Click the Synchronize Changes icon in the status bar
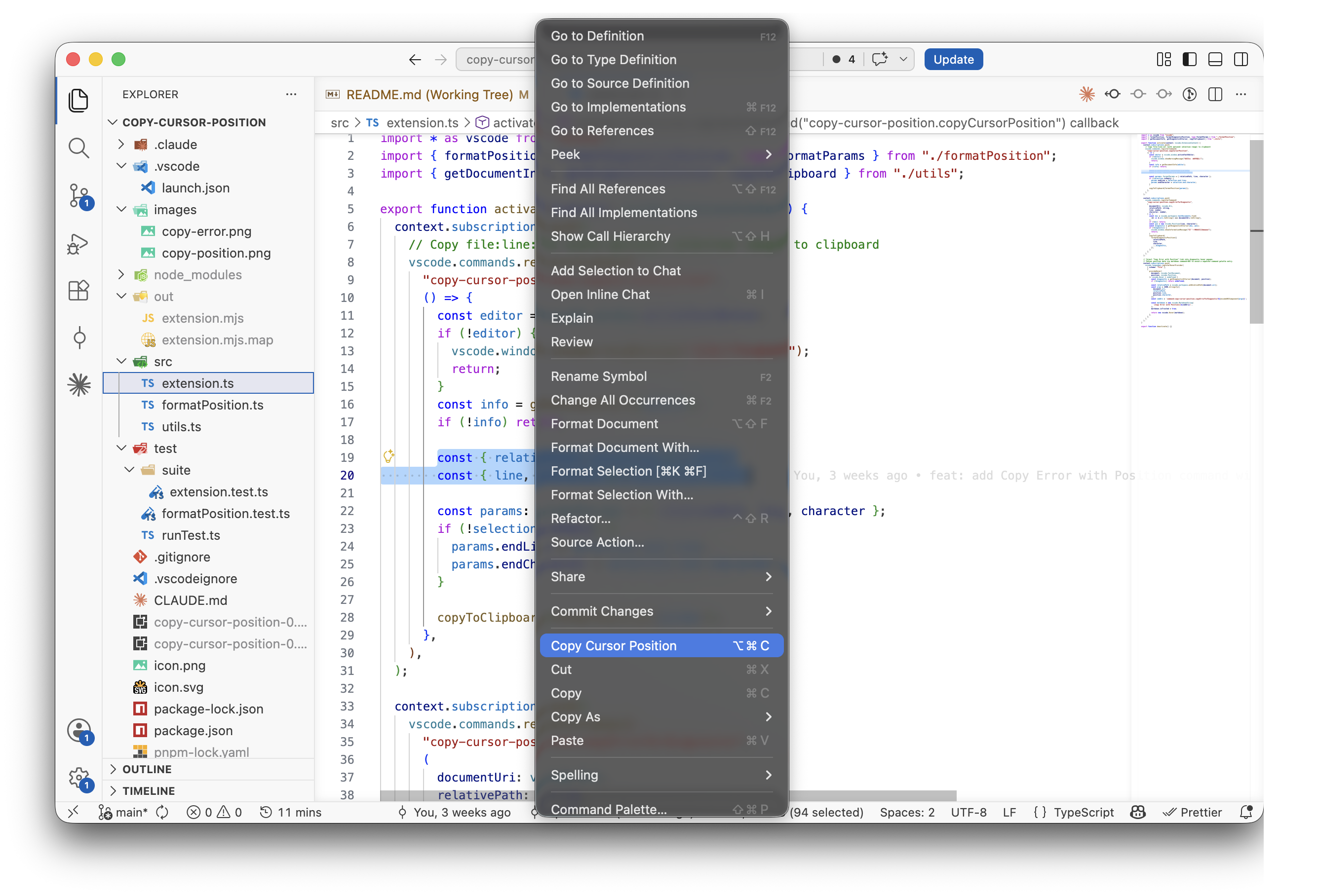This screenshot has width=1319, height=896. point(162,812)
